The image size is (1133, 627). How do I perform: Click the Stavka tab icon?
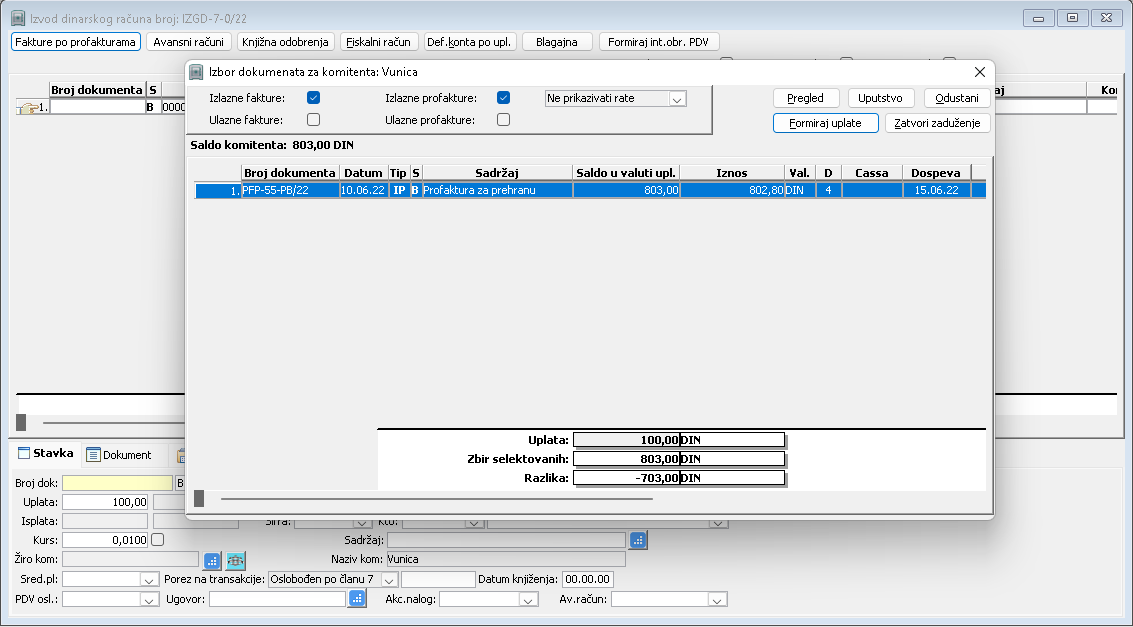coord(24,454)
